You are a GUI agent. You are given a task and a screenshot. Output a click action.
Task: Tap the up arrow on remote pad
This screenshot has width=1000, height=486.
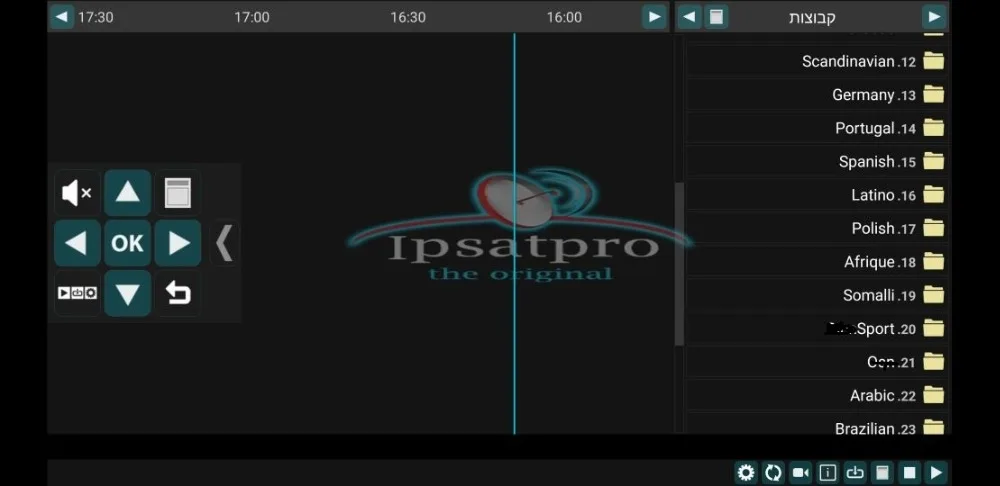[x=128, y=193]
